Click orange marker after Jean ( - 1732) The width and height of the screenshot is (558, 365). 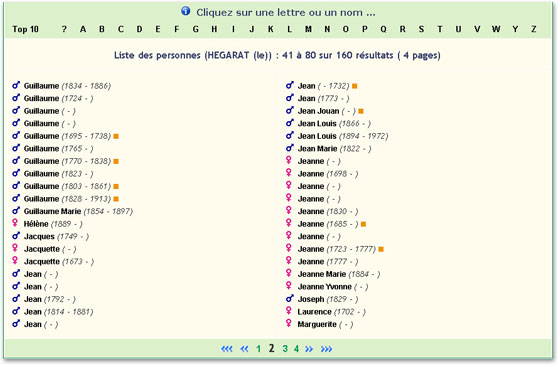354,86
